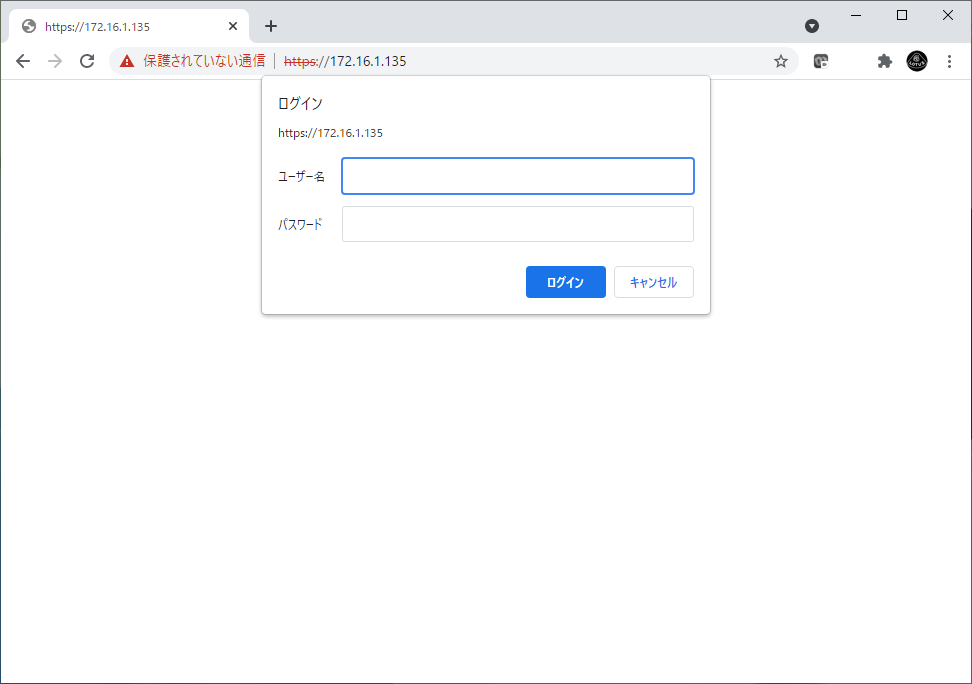Click the forward navigation arrow
This screenshot has width=972, height=684.
pyautogui.click(x=55, y=61)
